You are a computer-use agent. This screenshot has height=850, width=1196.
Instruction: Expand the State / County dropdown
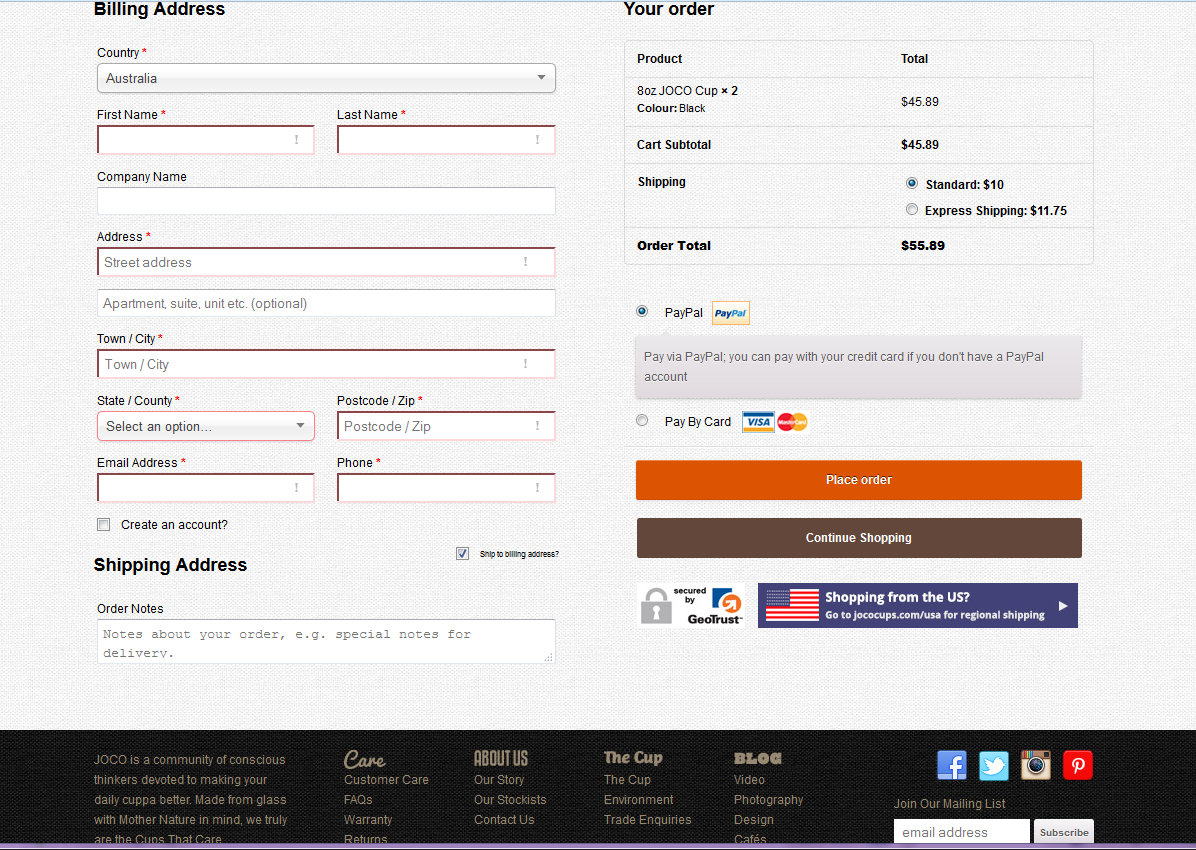[205, 426]
